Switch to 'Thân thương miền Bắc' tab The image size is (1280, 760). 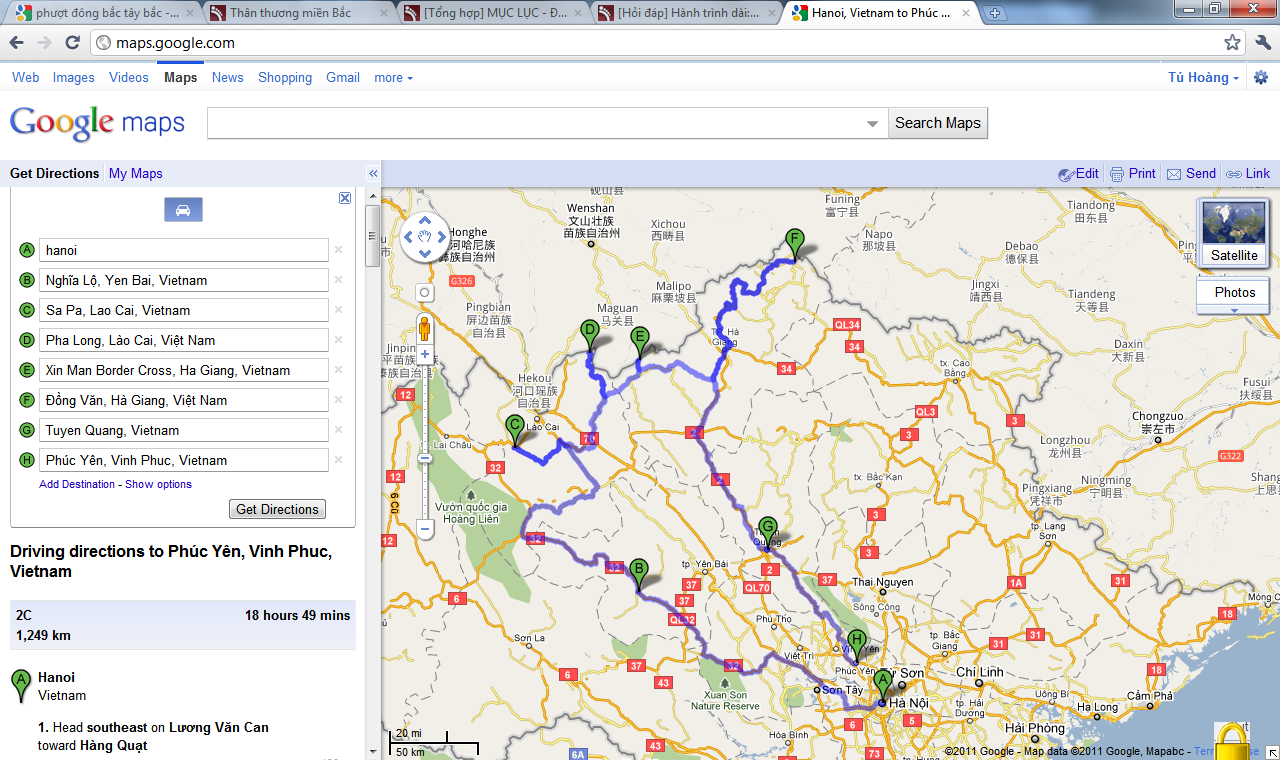coord(295,14)
